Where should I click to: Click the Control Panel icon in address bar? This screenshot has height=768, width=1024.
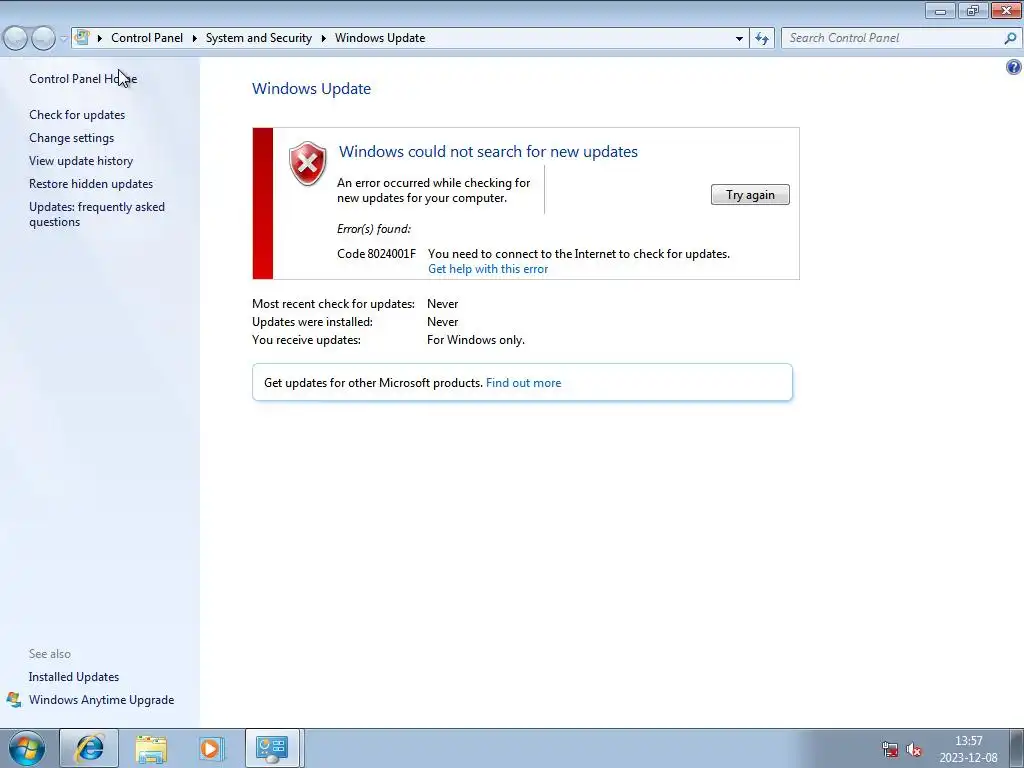[x=82, y=37]
